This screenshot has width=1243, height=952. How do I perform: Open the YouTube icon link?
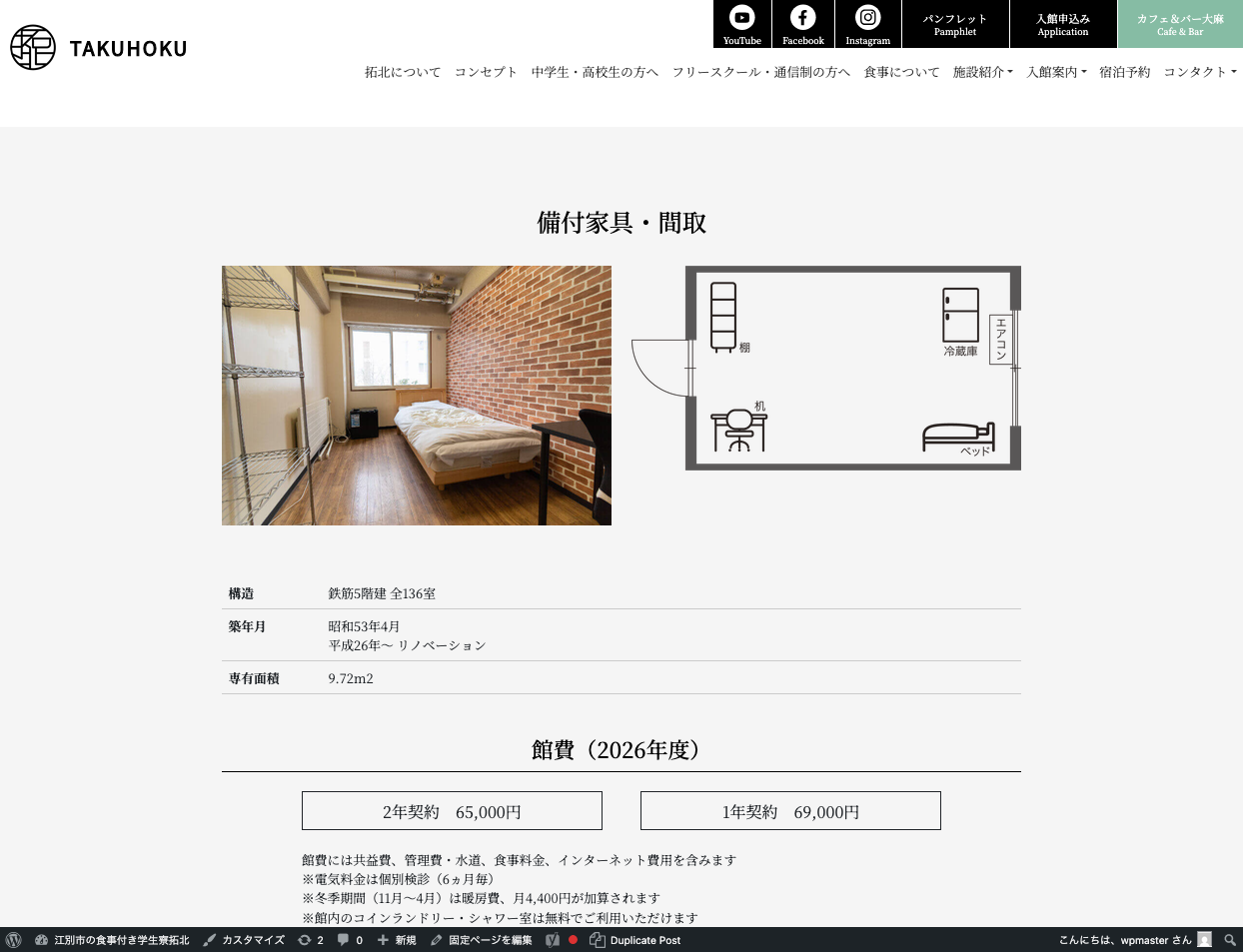point(742,24)
